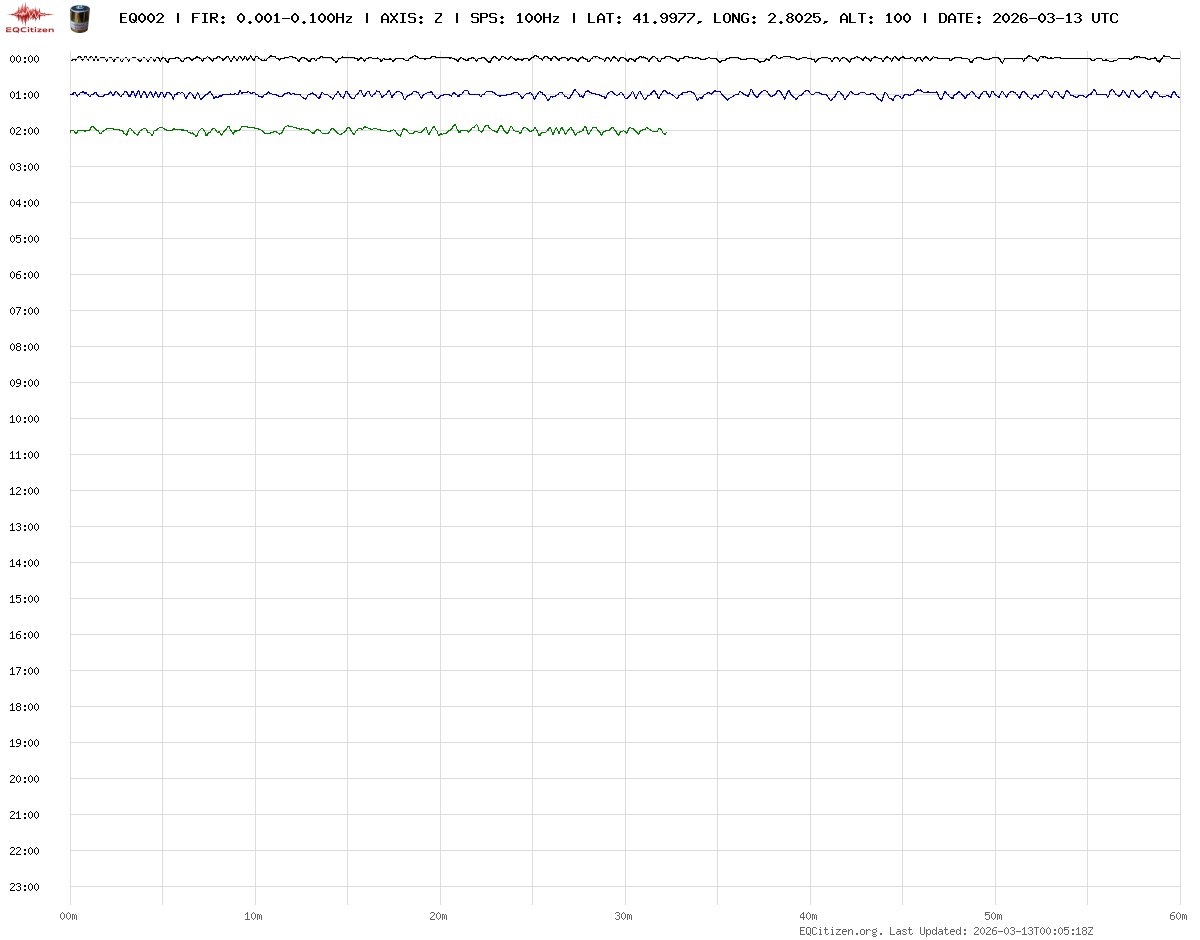This screenshot has height=940, width=1200.
Task: Click the 50m mark on the time axis
Action: pyautogui.click(x=994, y=916)
